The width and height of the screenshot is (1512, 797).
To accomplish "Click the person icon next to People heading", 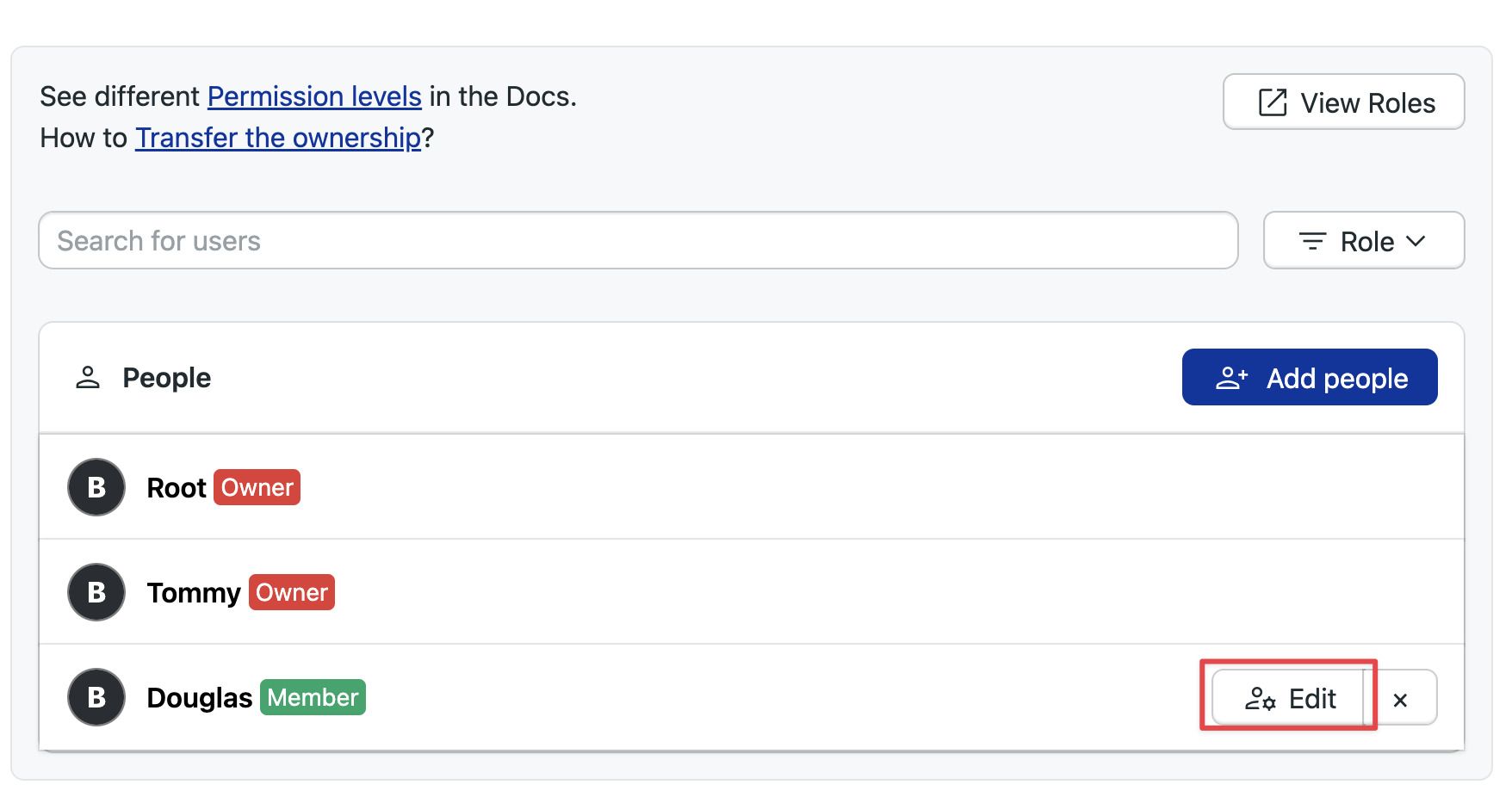I will (x=88, y=377).
